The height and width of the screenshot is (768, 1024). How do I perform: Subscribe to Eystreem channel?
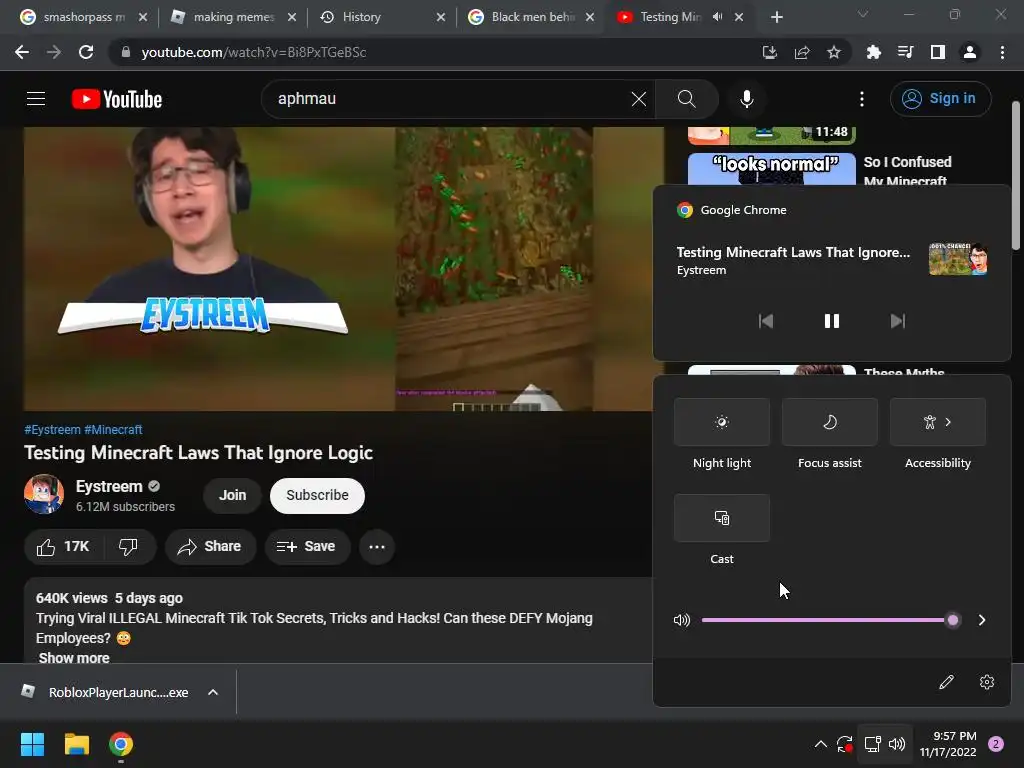[x=317, y=495]
